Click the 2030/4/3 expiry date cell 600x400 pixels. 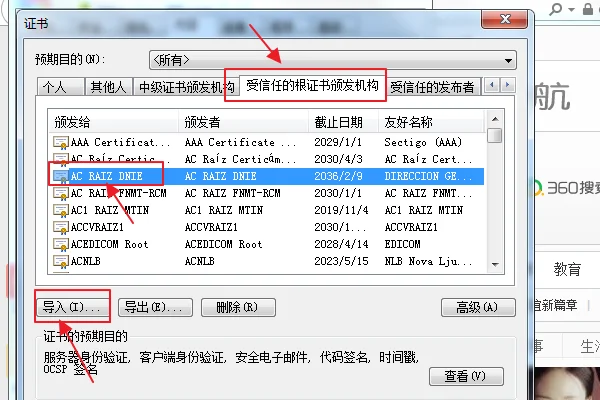click(x=338, y=159)
